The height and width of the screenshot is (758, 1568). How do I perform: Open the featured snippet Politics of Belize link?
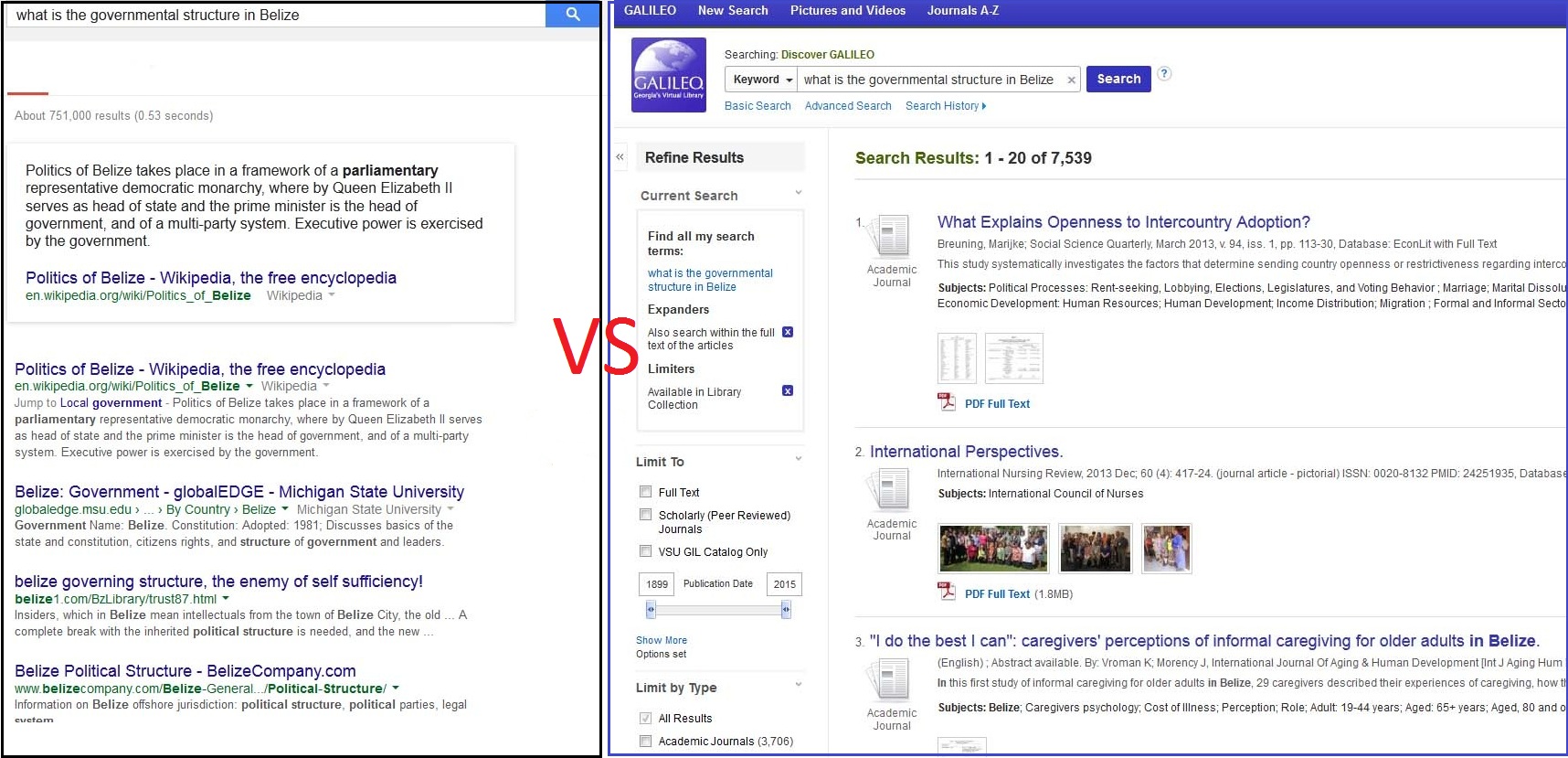[211, 278]
